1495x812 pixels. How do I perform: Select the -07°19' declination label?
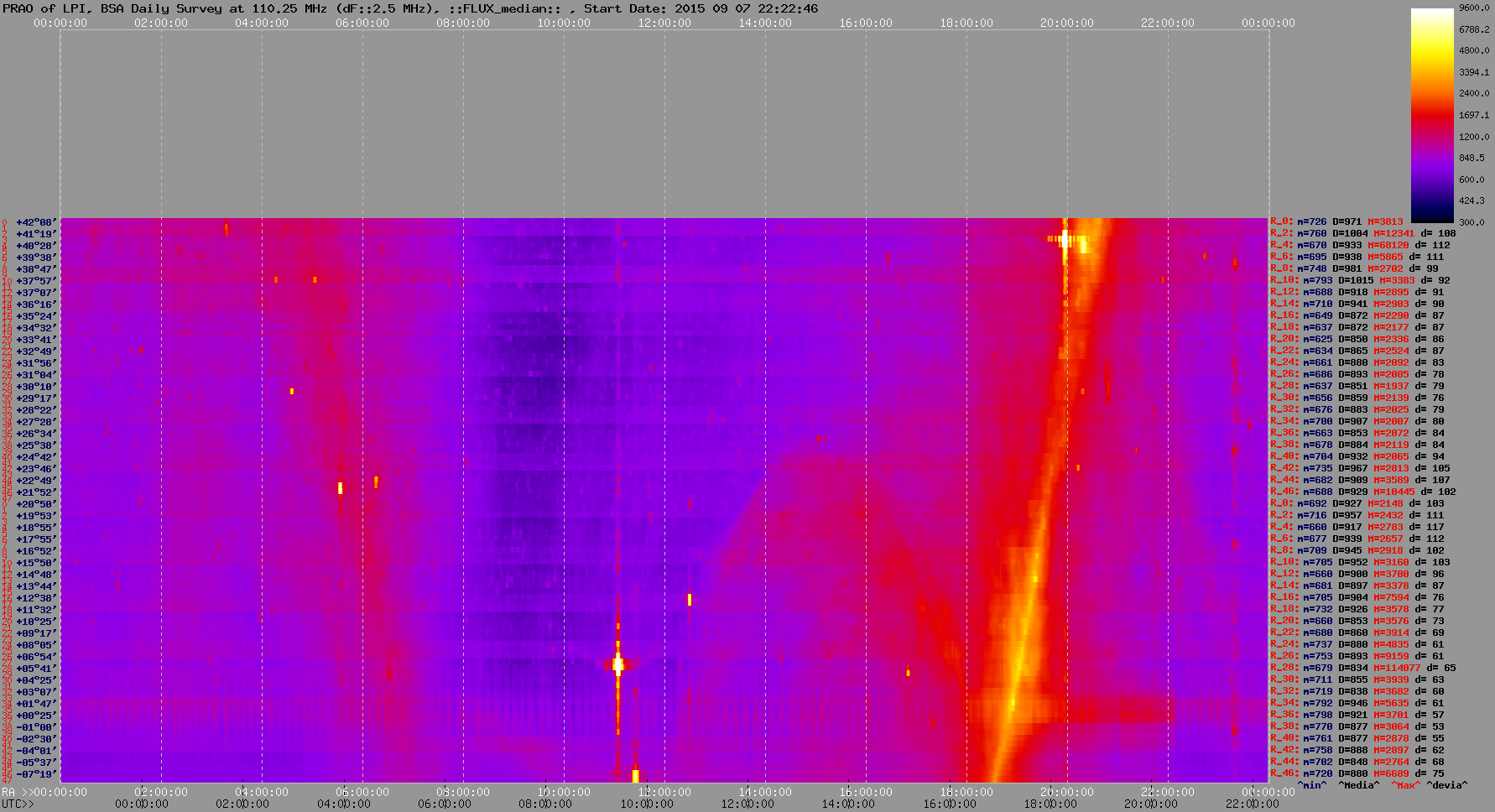pyautogui.click(x=36, y=774)
